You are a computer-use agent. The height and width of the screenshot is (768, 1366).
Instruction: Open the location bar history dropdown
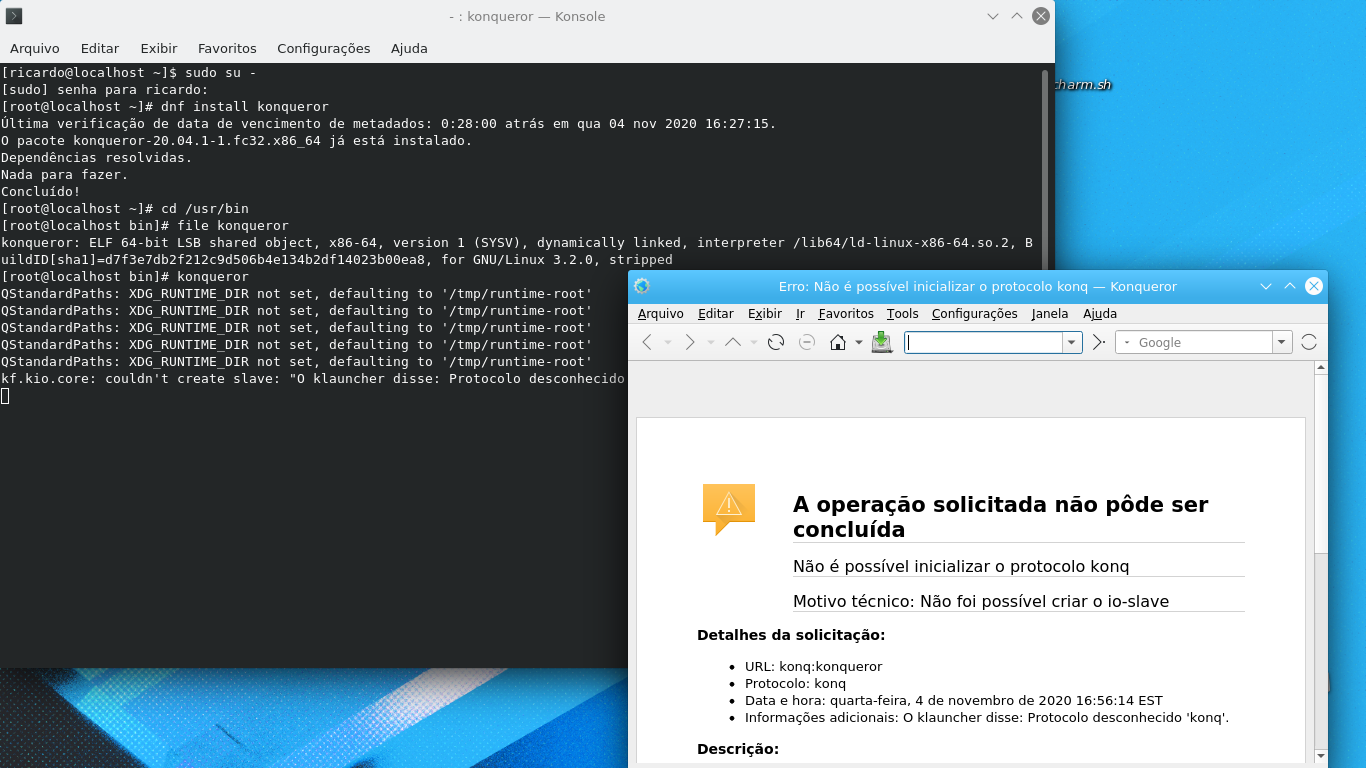tap(1072, 342)
